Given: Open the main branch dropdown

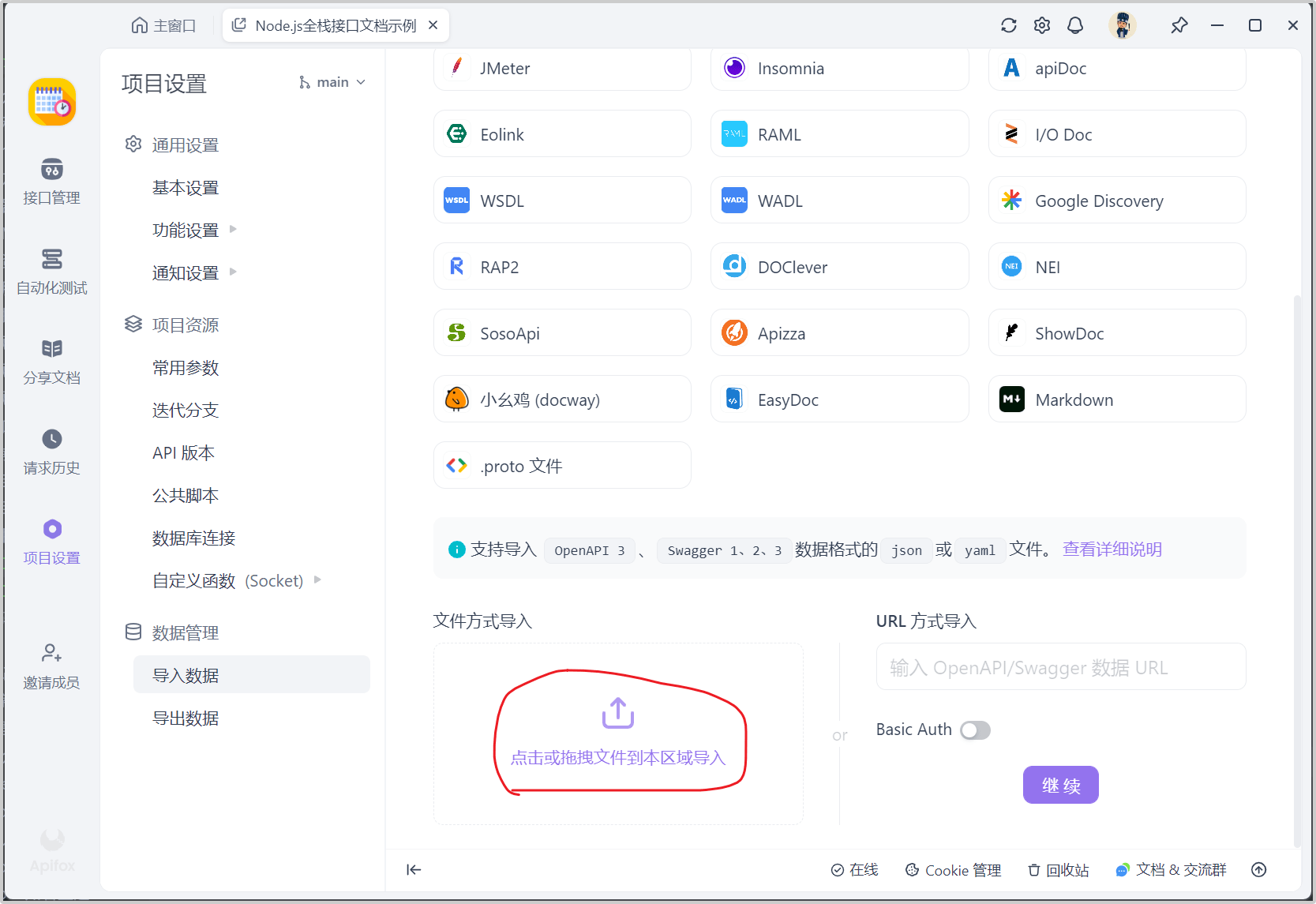Looking at the screenshot, I should [332, 82].
